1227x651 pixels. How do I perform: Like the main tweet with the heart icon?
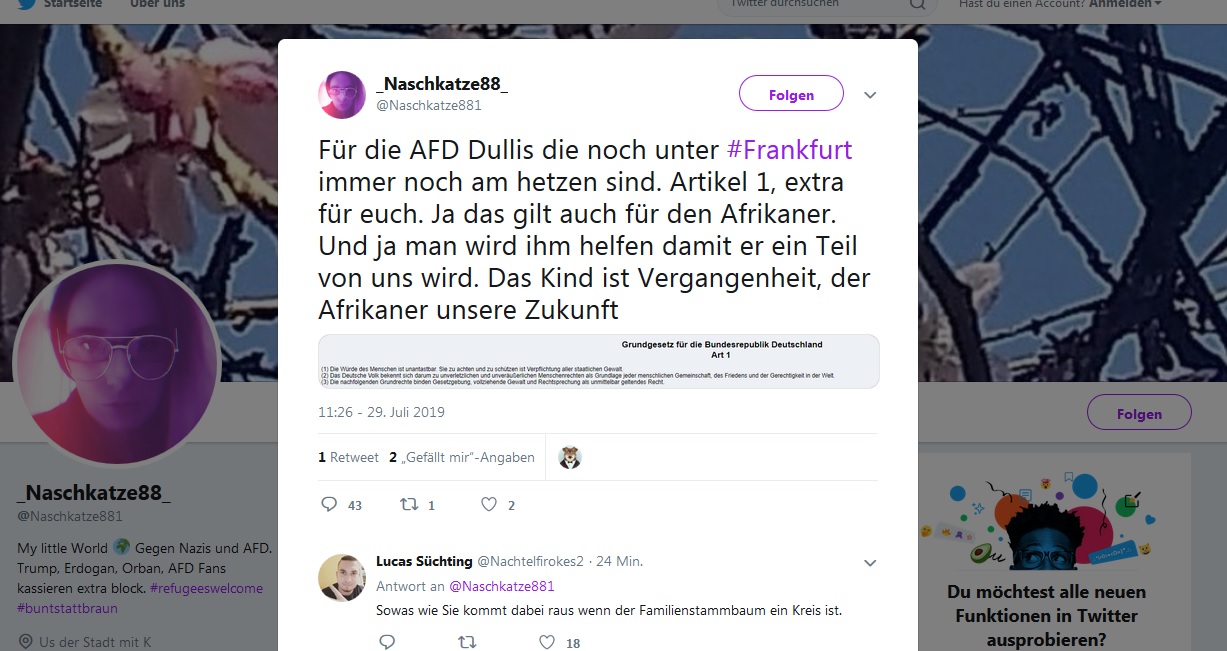click(x=489, y=505)
